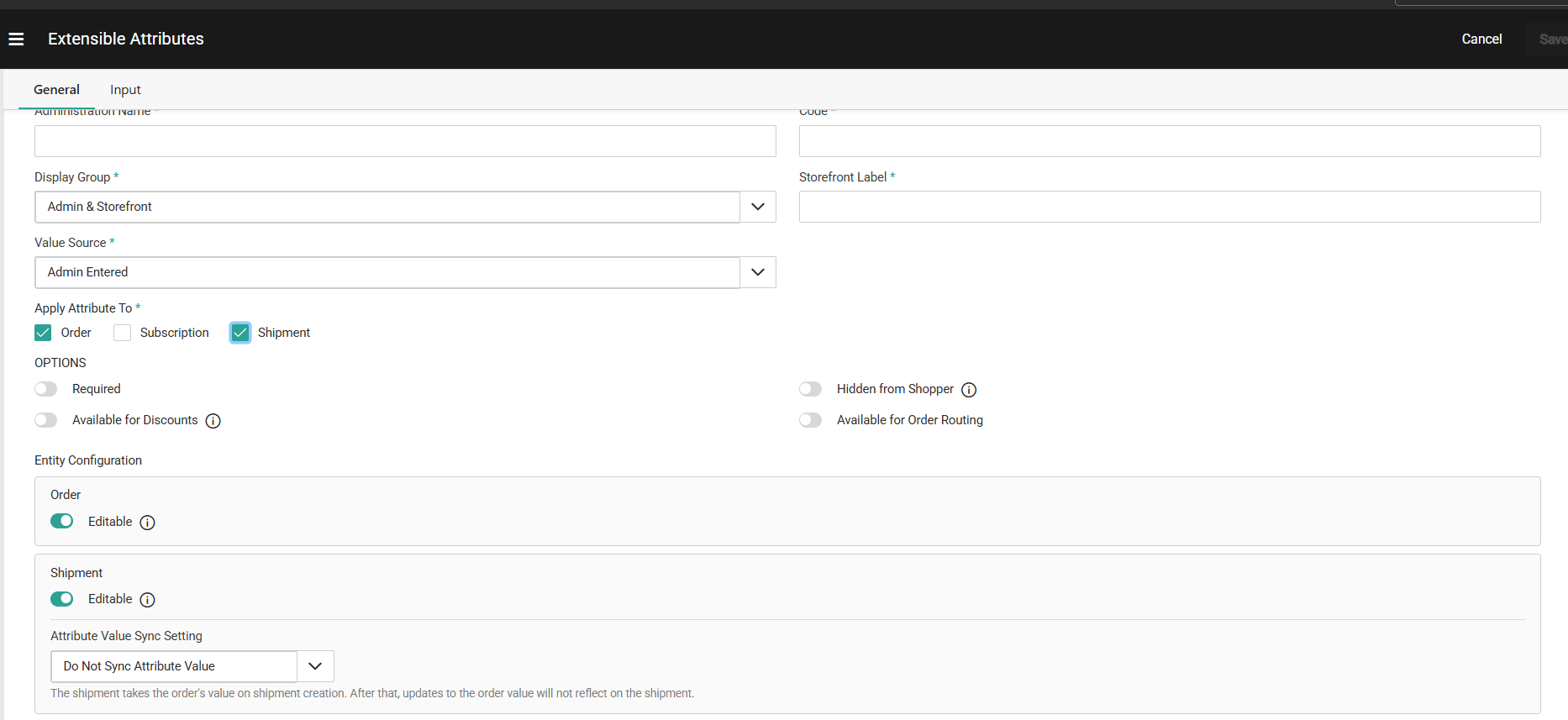Expand the sync setting chevron arrow
This screenshot has height=720, width=1568.
tap(316, 666)
